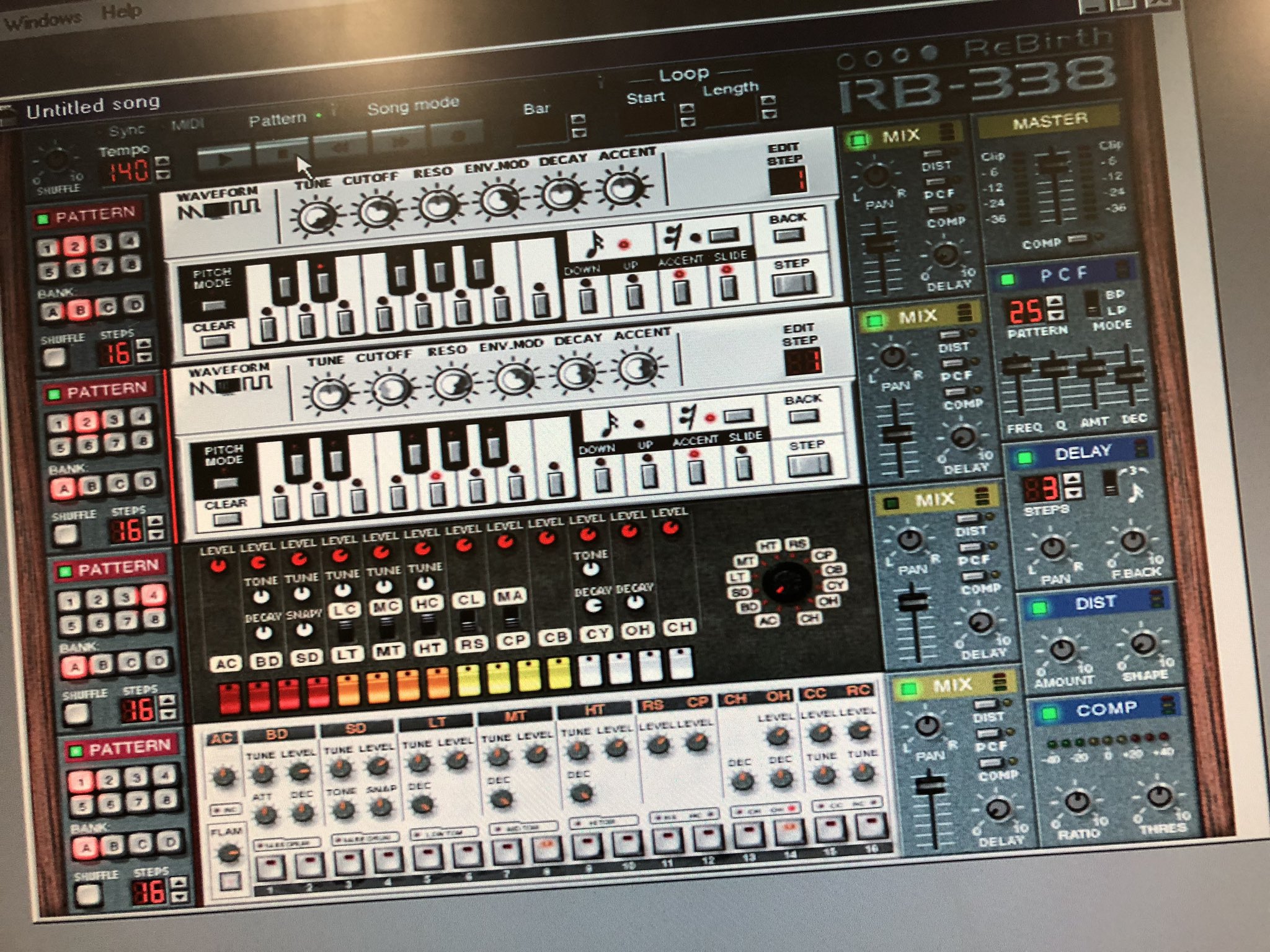Start playback with the Play transport button
The width and height of the screenshot is (1270, 952).
pos(224,158)
